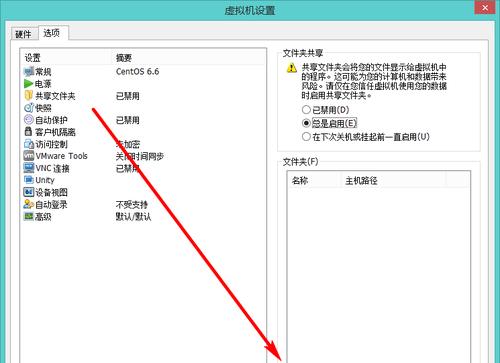Click the yellow warning triangle icon
The height and width of the screenshot is (363, 500).
292,68
